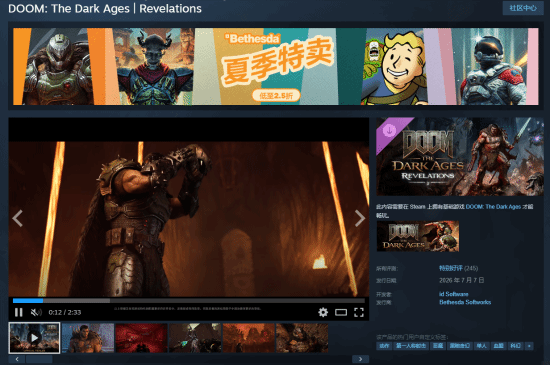Image resolution: width=550 pixels, height=365 pixels.
Task: Select the sixth screenshot thumbnail
Action: pyautogui.click(x=302, y=338)
